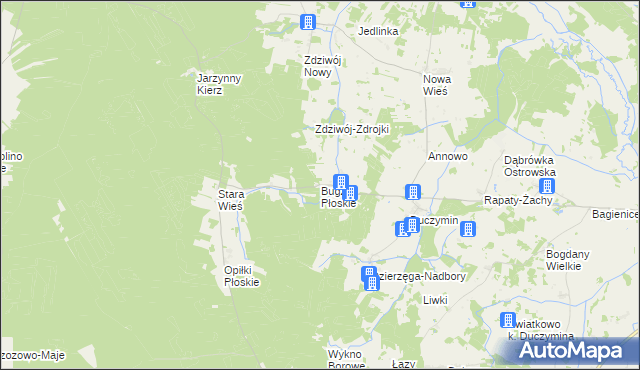This screenshot has height=370, width=640.
Task: Click the Stara Wieś place label
Action: coord(231,200)
